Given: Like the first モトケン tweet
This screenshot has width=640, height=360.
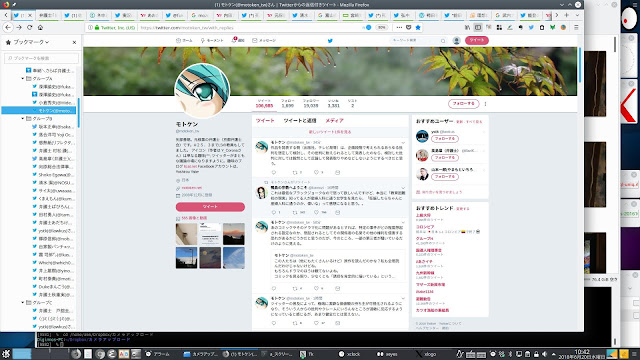Looking at the screenshot, I should tap(316, 172).
